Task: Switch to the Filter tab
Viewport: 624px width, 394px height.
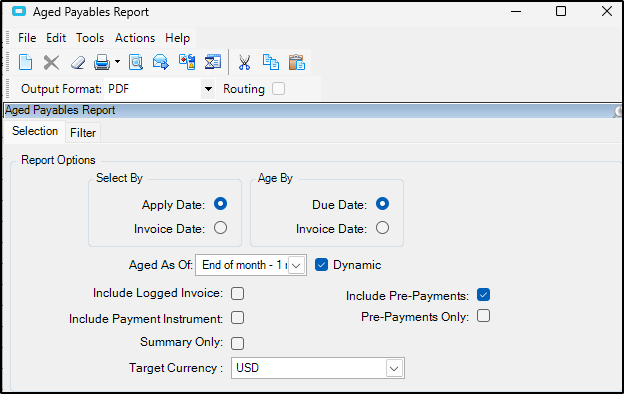Action: tap(83, 133)
